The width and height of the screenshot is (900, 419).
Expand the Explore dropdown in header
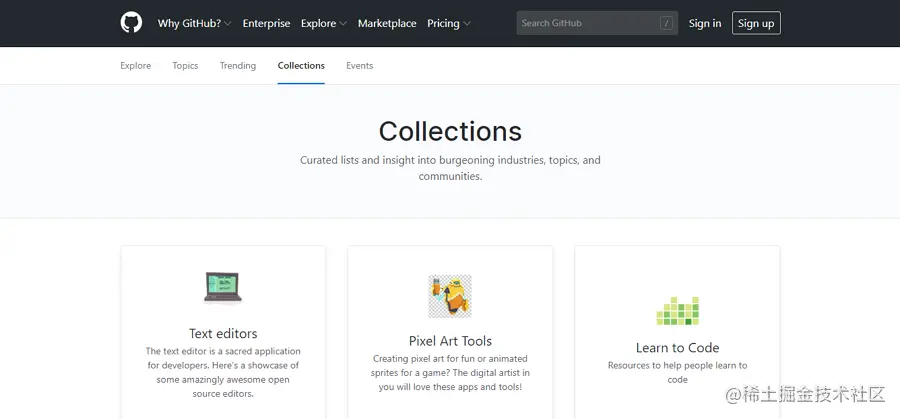point(324,24)
